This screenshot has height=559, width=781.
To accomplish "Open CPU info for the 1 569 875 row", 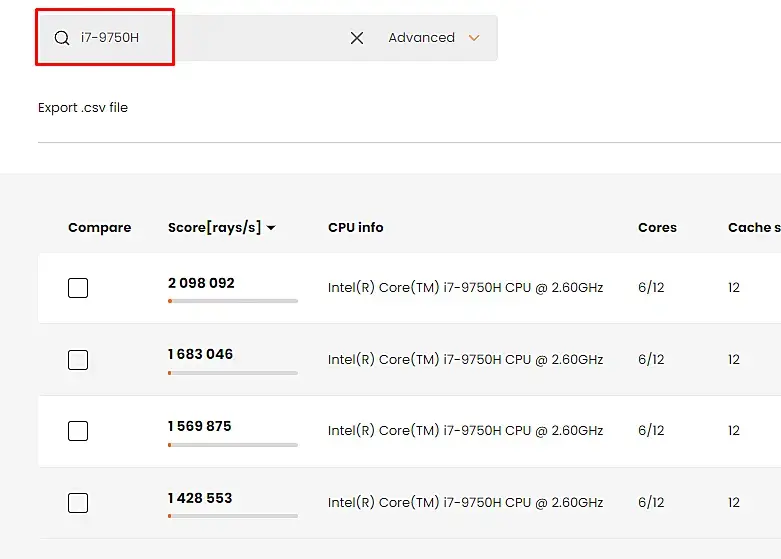I will click(x=465, y=431).
